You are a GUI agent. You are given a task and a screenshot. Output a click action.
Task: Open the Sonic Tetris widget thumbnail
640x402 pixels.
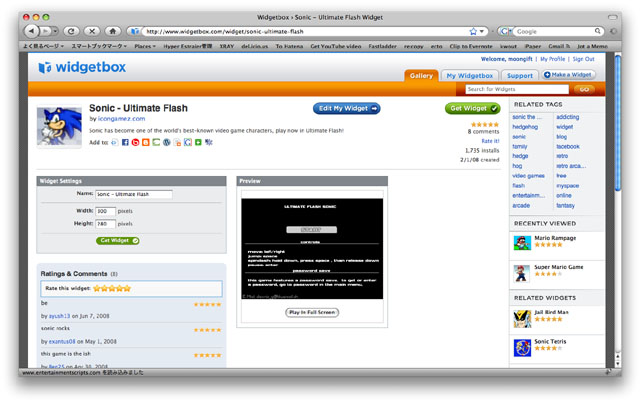click(522, 348)
